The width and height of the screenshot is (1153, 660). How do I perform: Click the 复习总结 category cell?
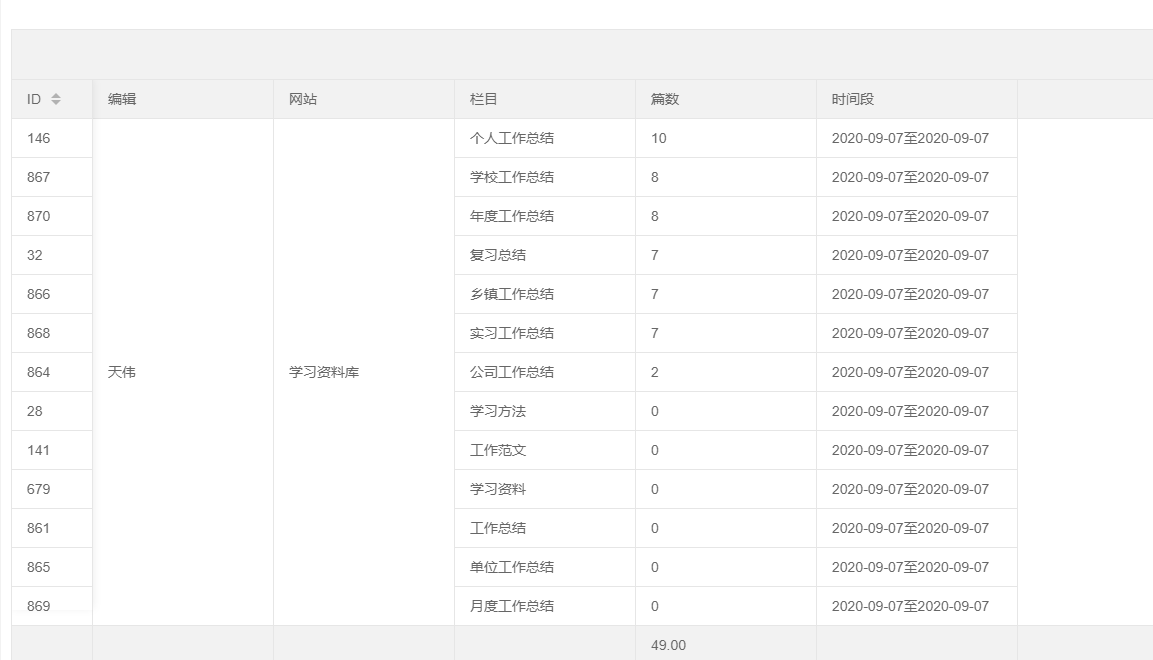[498, 255]
